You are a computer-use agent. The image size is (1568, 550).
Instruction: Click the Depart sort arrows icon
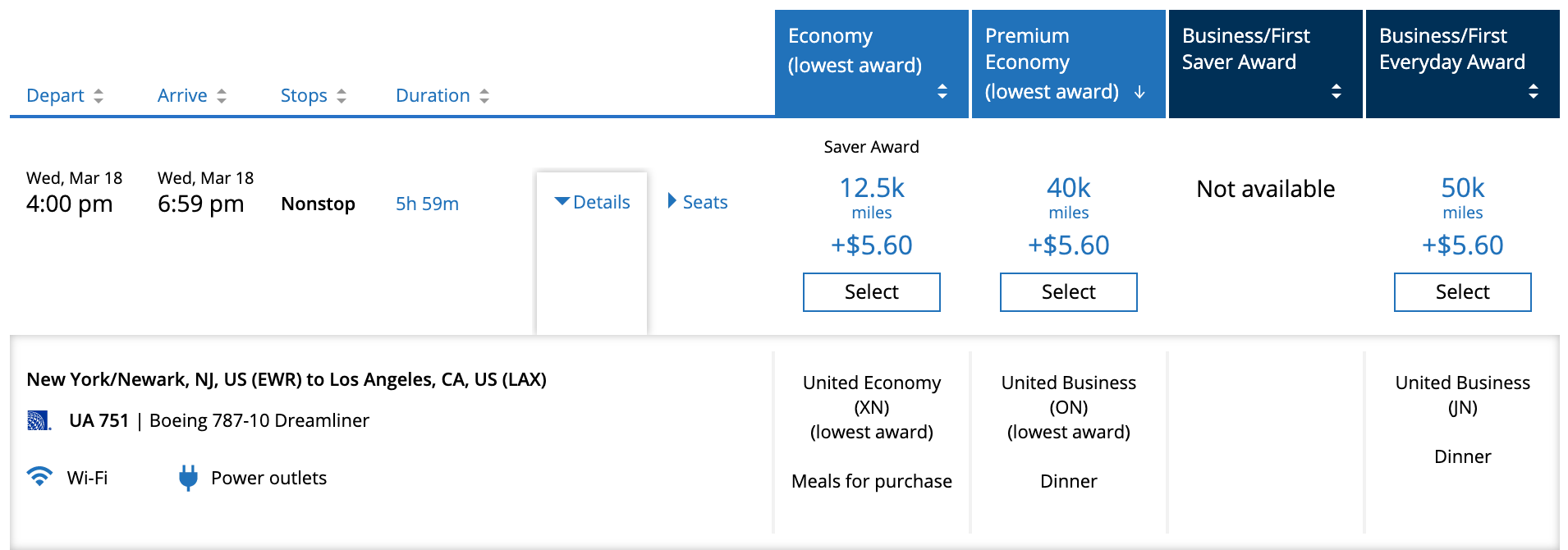tap(99, 96)
